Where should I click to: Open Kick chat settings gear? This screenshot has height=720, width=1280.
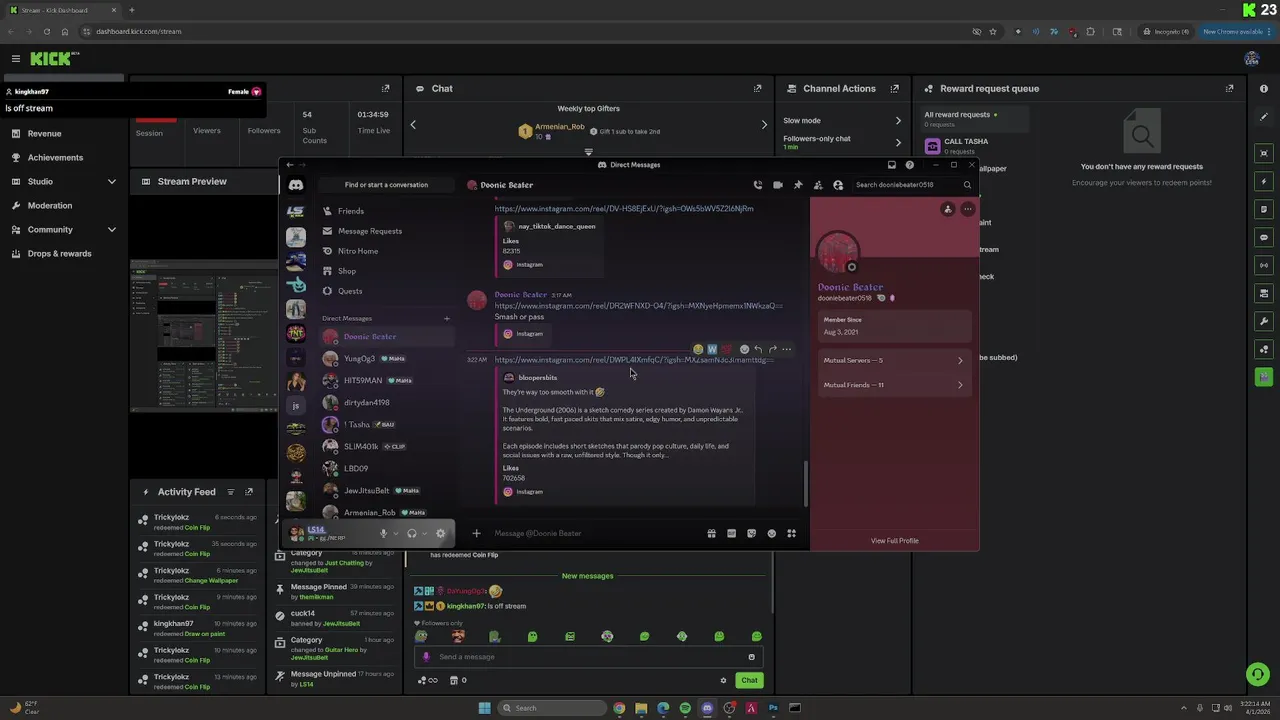(723, 680)
